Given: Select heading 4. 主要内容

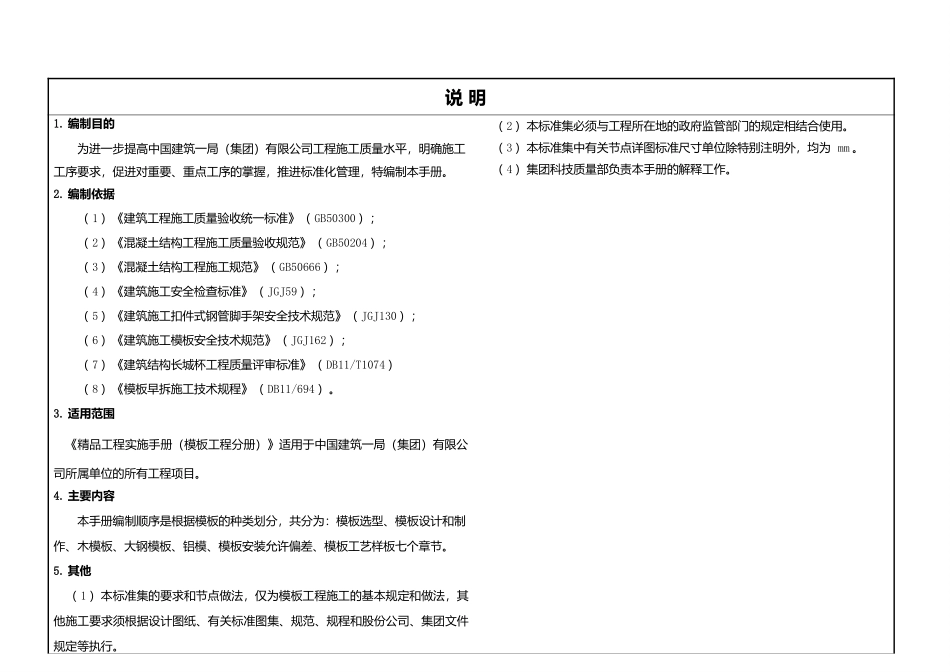Looking at the screenshot, I should point(84,496).
